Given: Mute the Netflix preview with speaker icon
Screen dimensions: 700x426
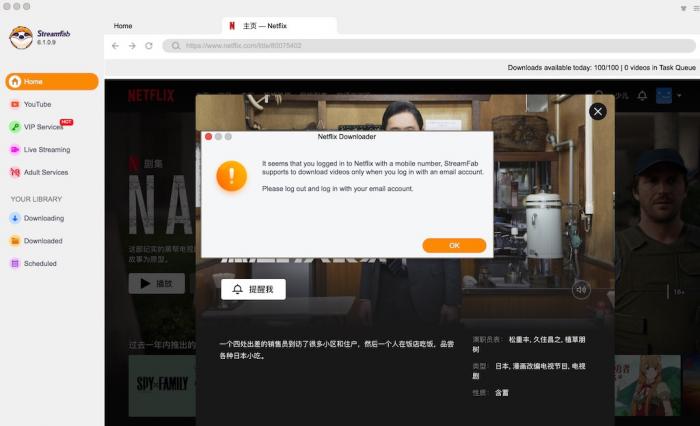Looking at the screenshot, I should tap(581, 290).
